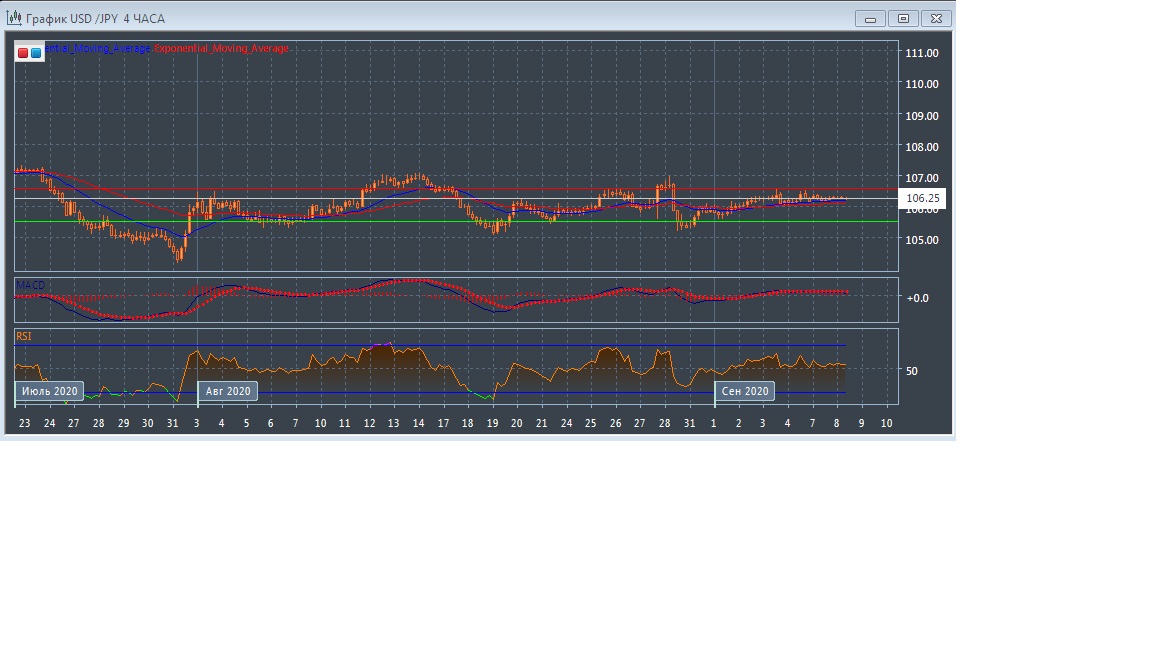Close the USD/JPY chart window
This screenshot has height=648, width=1152.
pyautogui.click(x=936, y=18)
